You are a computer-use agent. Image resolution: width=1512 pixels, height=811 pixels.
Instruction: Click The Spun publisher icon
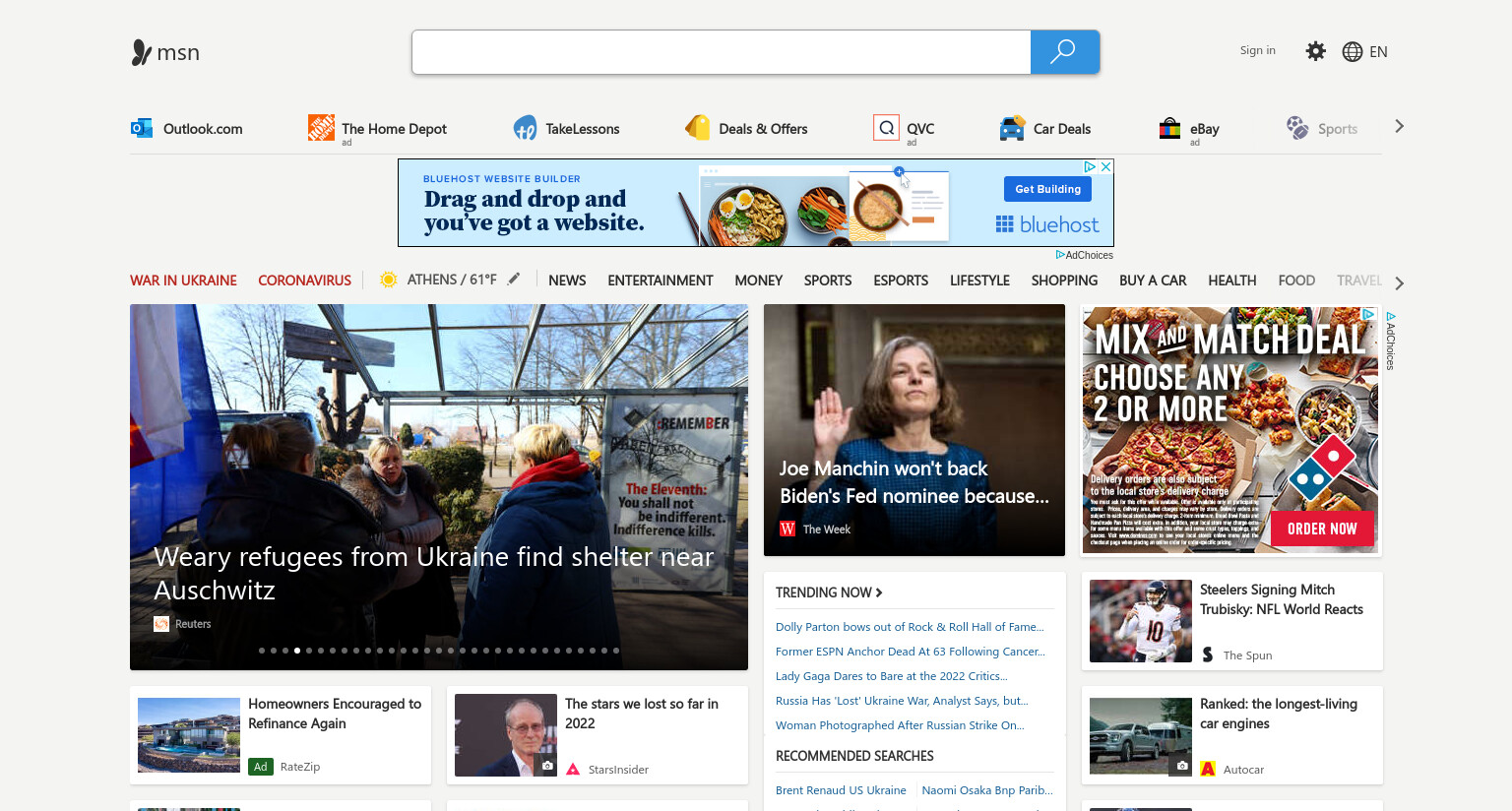point(1208,655)
